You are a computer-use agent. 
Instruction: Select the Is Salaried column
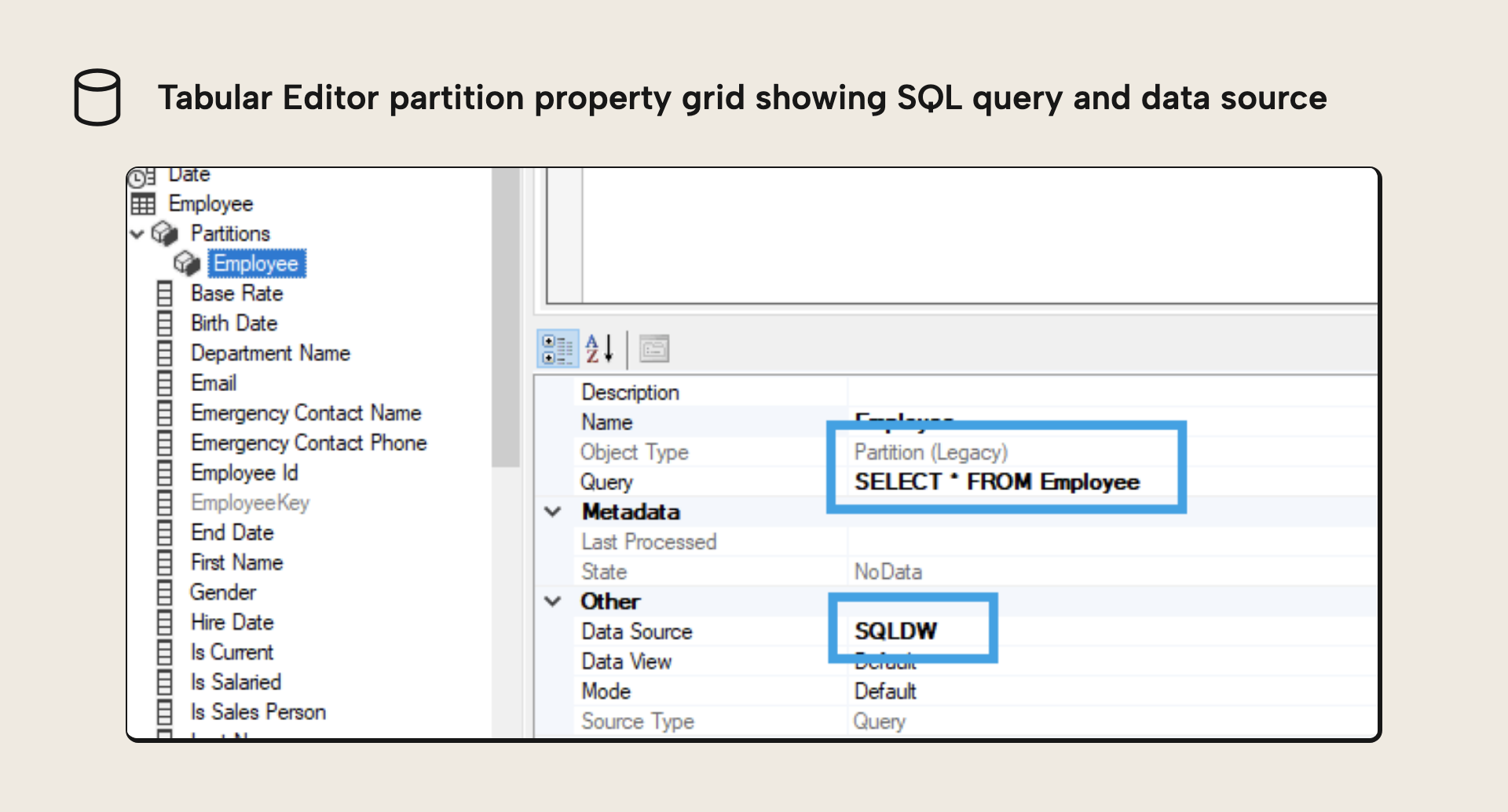tap(236, 682)
